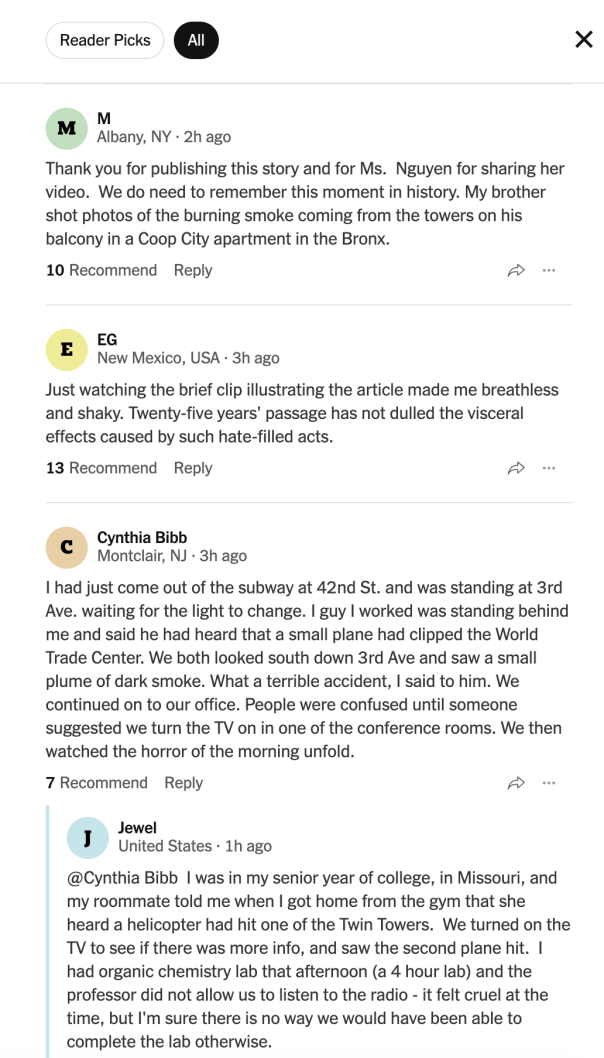This screenshot has width=604, height=1058.
Task: Click EG's yellow avatar icon
Action: point(67,350)
